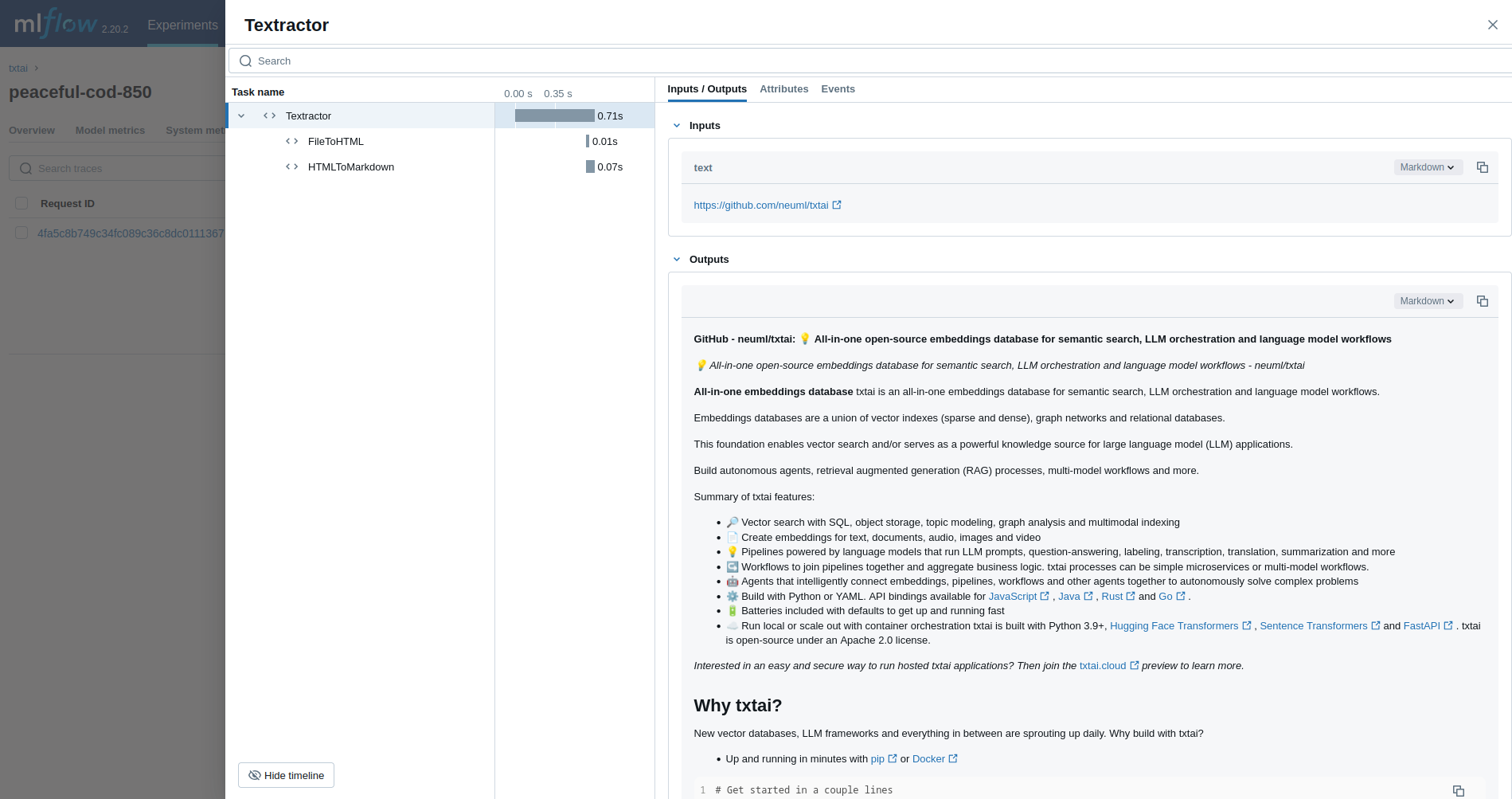Image resolution: width=1512 pixels, height=799 pixels.
Task: Check the Request ID header checkbox
Action: click(x=21, y=203)
